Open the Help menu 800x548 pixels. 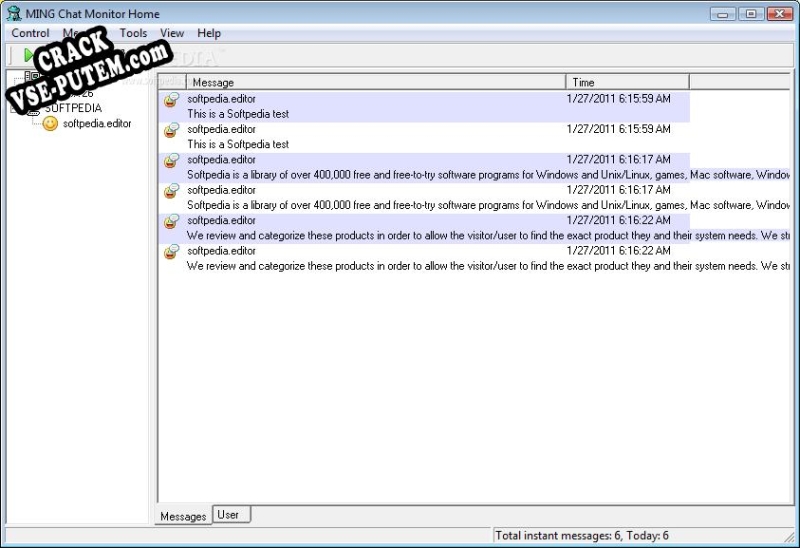tap(209, 33)
